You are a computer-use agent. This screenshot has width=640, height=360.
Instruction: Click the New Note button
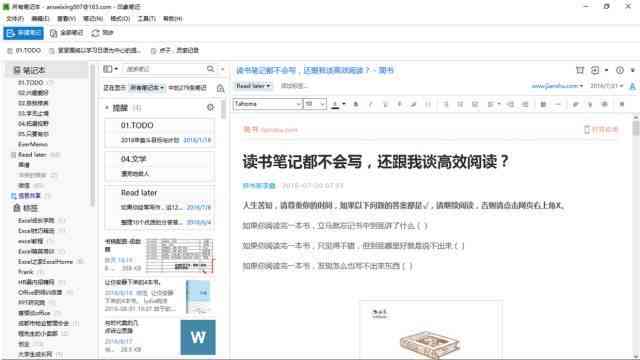click(23, 33)
